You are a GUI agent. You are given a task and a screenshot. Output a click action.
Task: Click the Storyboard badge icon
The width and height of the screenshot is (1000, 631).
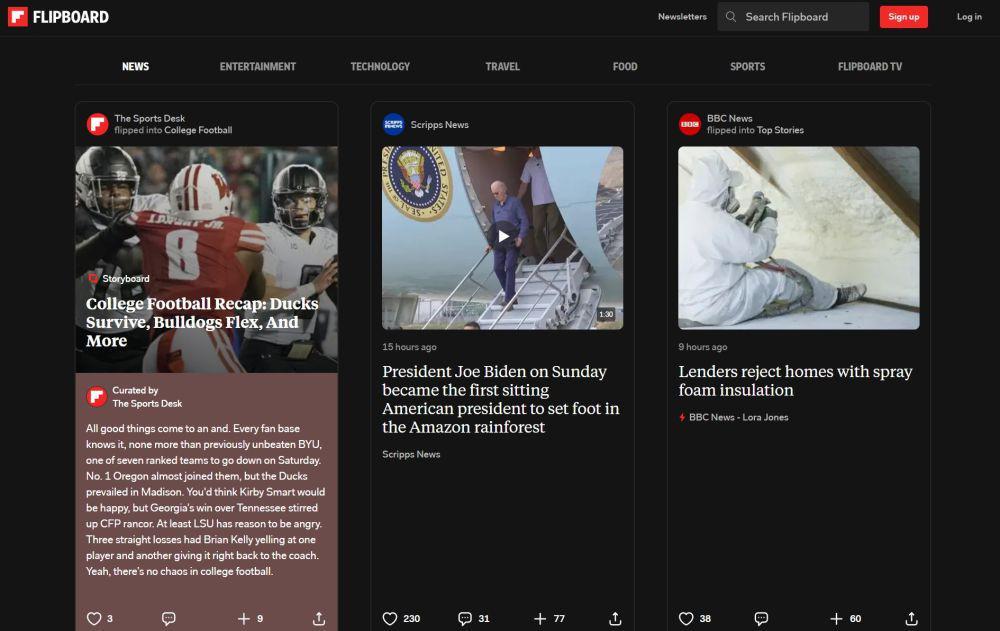(x=93, y=278)
